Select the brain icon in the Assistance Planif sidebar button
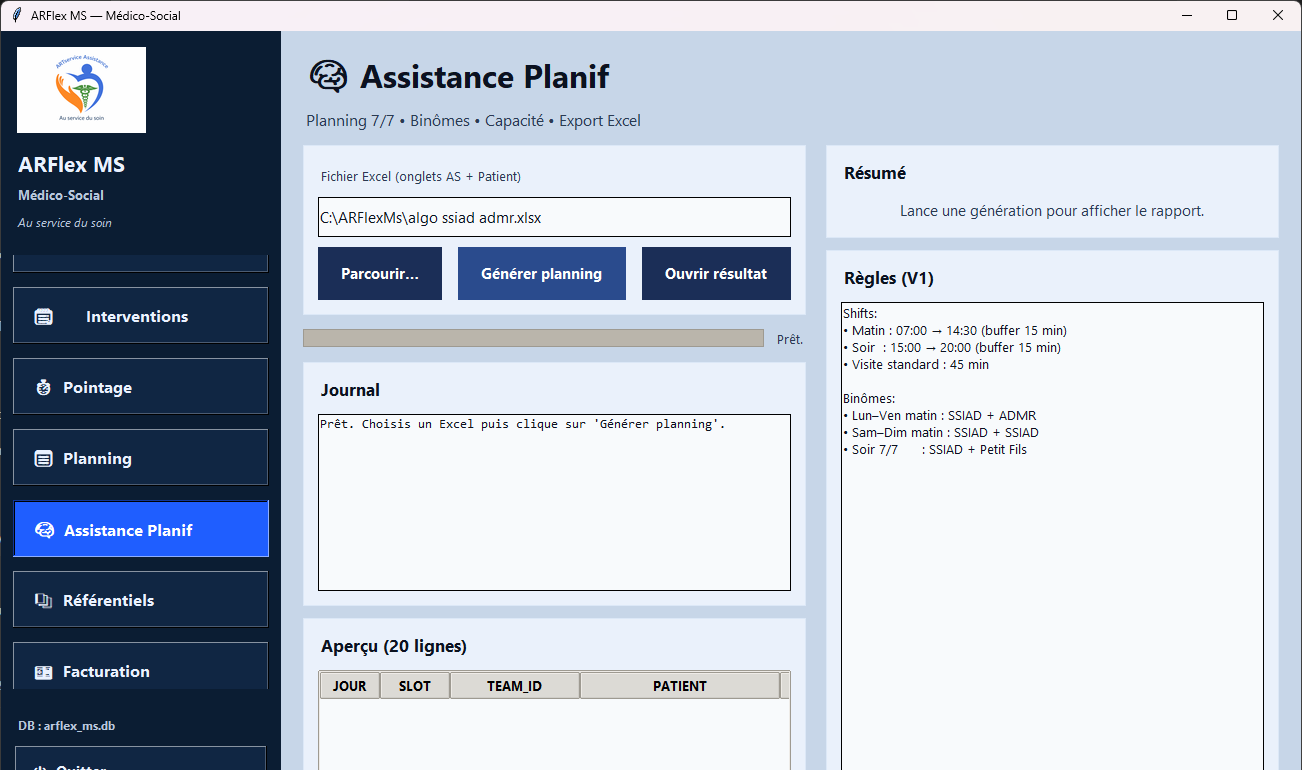The image size is (1302, 770). click(x=44, y=528)
